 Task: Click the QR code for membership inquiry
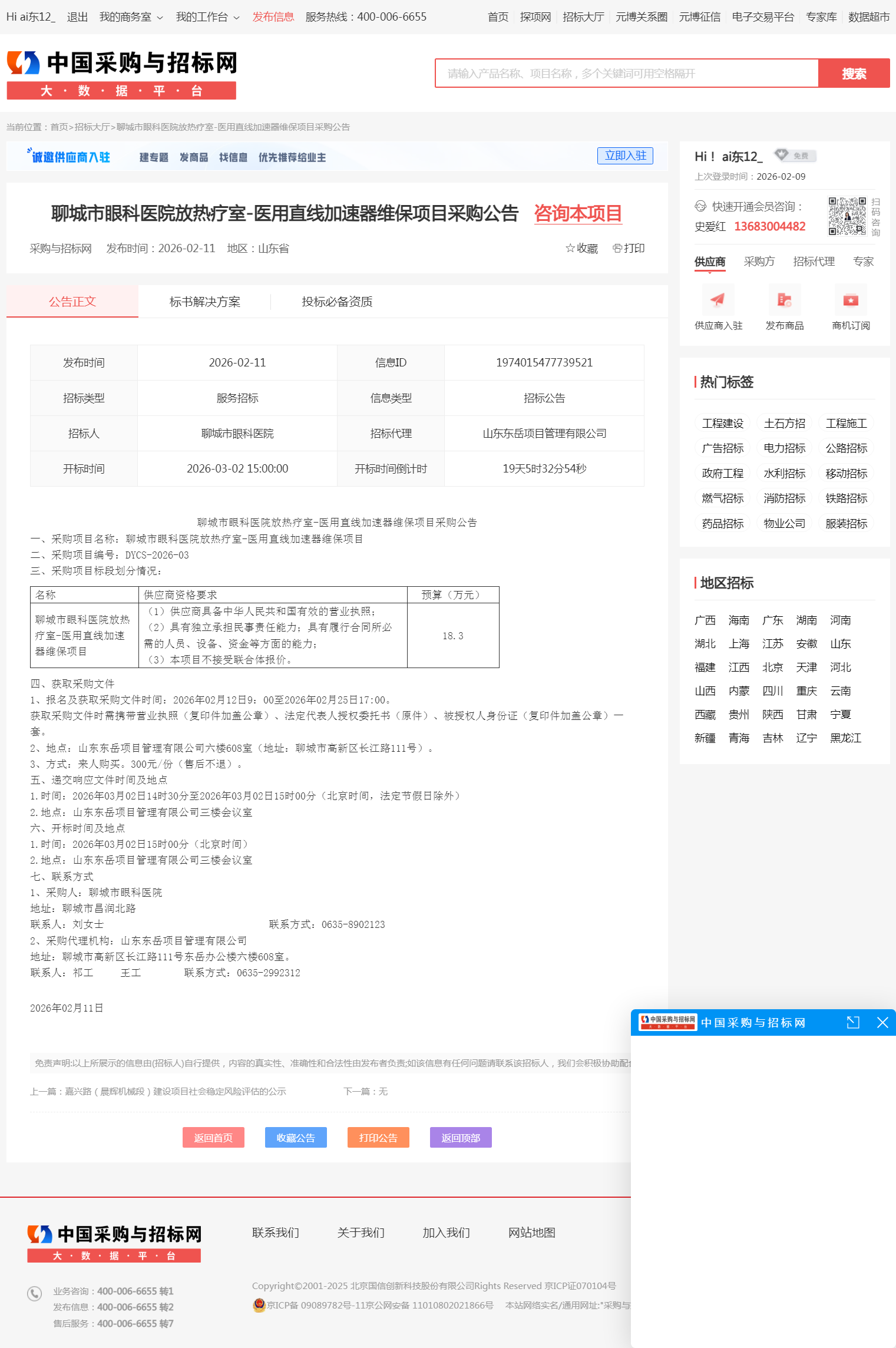click(847, 216)
